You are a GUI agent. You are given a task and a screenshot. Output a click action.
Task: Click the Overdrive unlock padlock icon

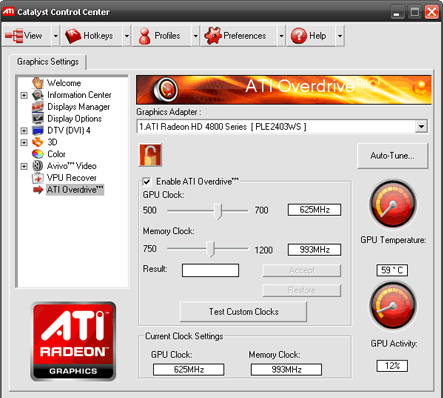pyautogui.click(x=150, y=155)
